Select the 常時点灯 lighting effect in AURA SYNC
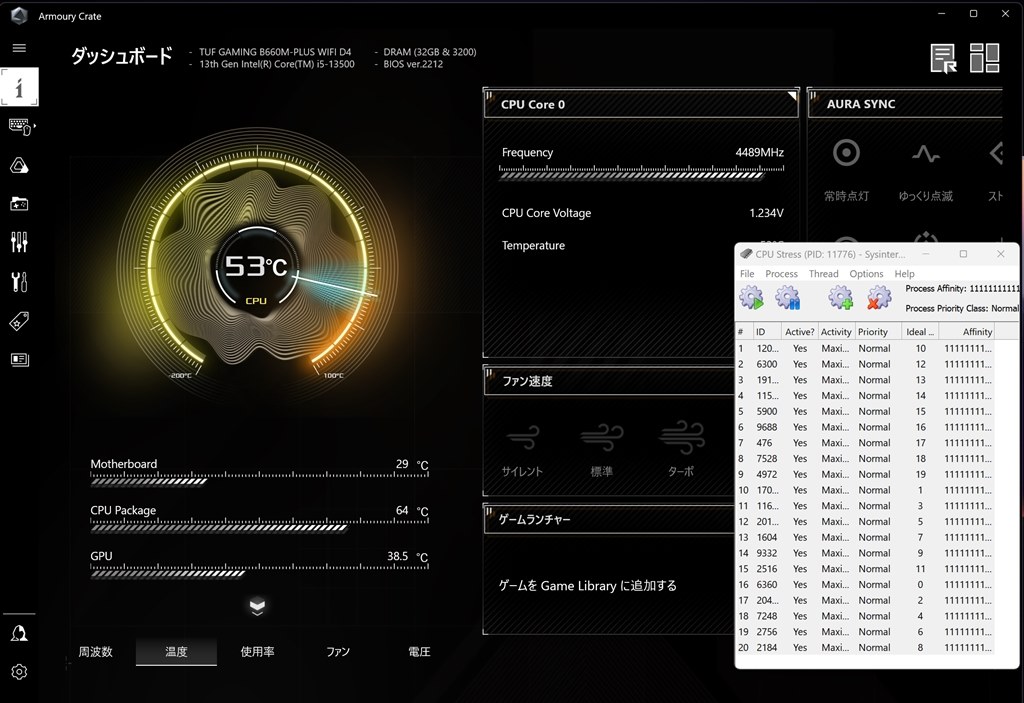This screenshot has height=703, width=1024. tap(845, 165)
